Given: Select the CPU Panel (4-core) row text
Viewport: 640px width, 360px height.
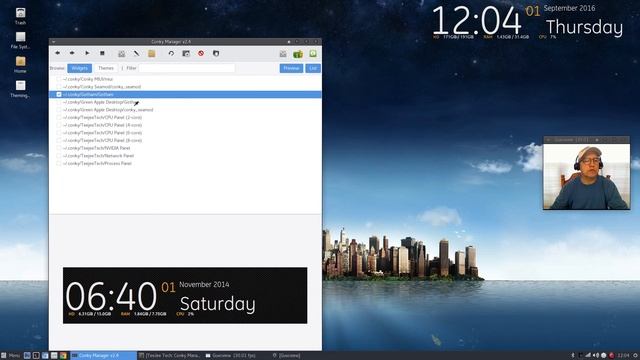Looking at the screenshot, I should point(102,125).
